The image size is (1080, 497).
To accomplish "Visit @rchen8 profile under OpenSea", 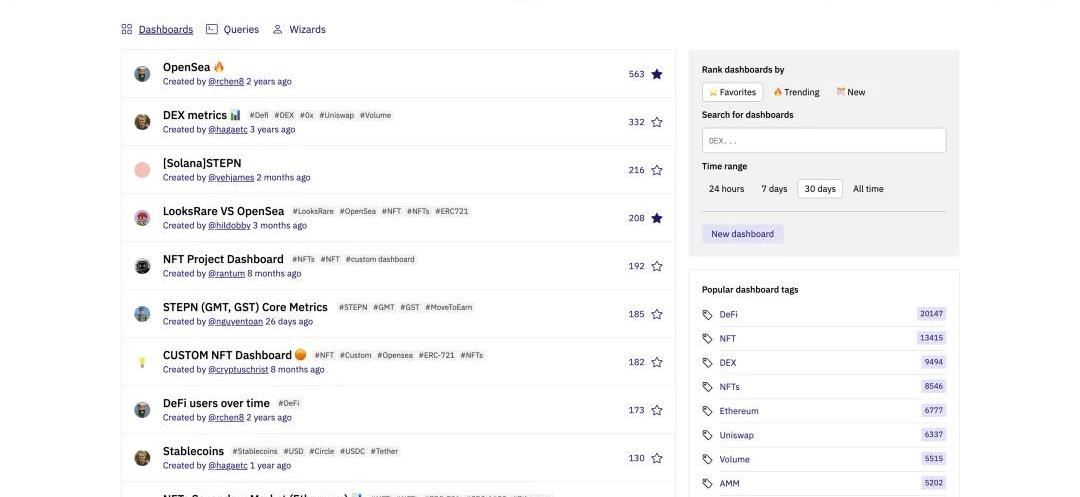I will [x=226, y=81].
